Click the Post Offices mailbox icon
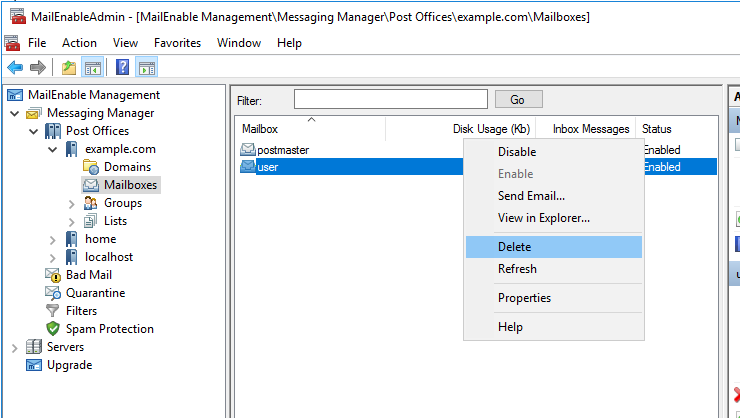Viewport: 740px width, 418px height. click(x=53, y=131)
